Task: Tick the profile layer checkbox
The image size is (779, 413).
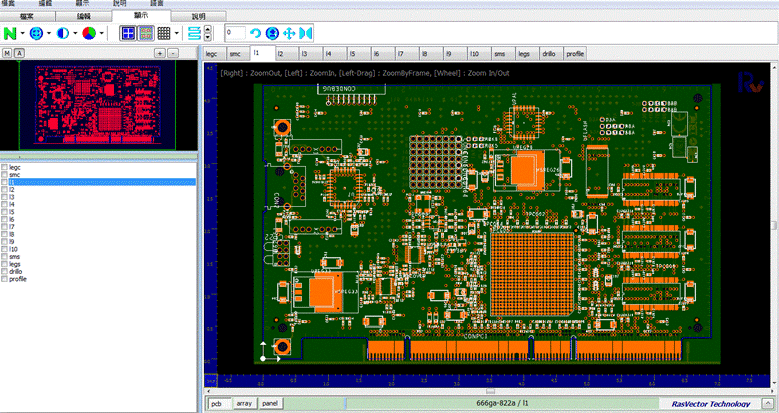Action: [x=5, y=279]
